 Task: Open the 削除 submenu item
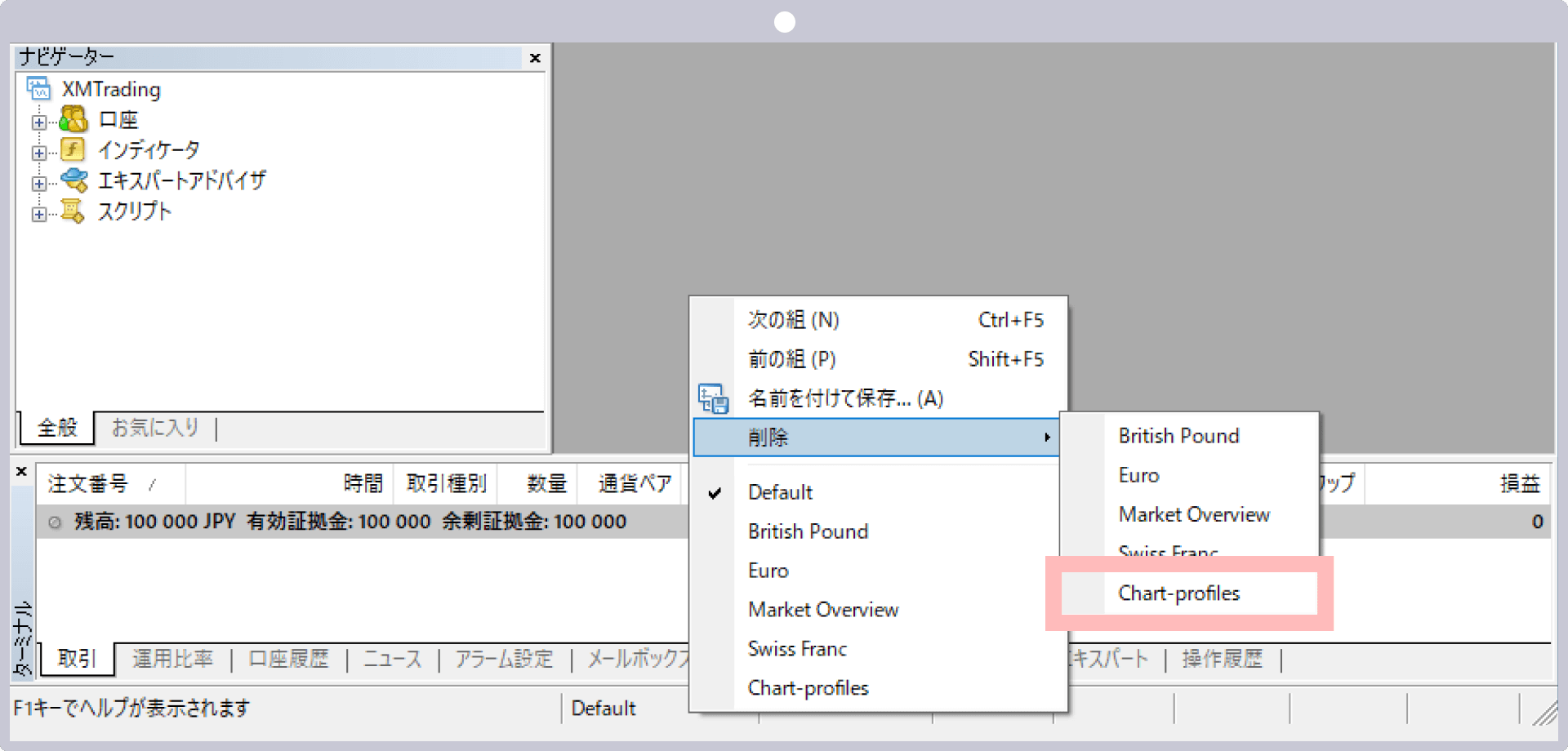click(x=875, y=438)
